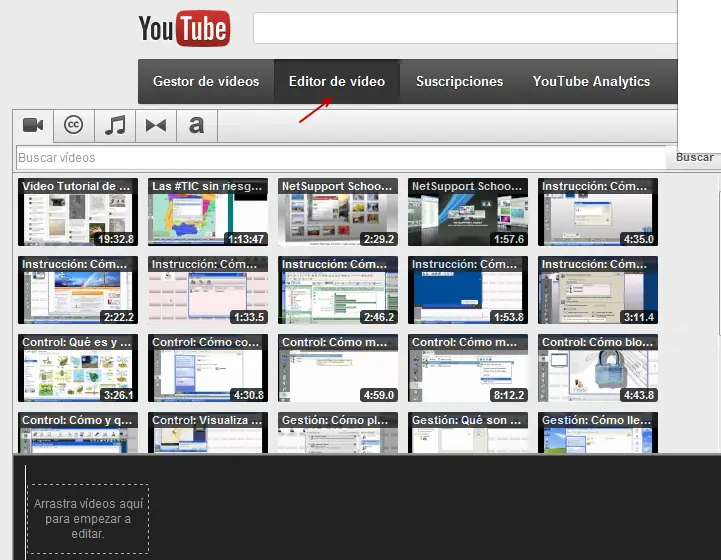
Task: Click the Control: Cómo blo... padlock thumbnail
Action: coord(597,368)
